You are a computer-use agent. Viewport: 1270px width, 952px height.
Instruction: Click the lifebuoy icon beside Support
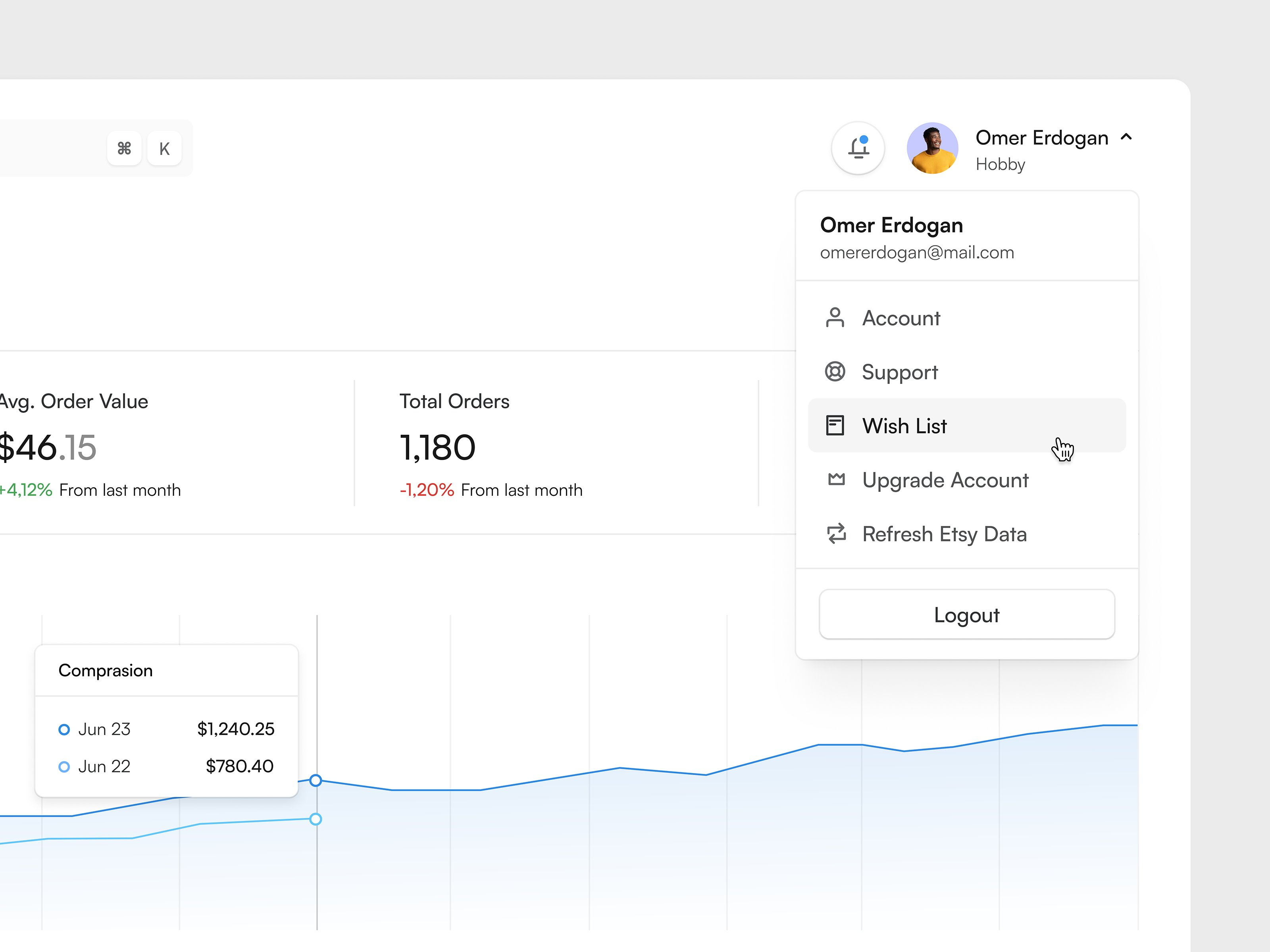coord(834,372)
